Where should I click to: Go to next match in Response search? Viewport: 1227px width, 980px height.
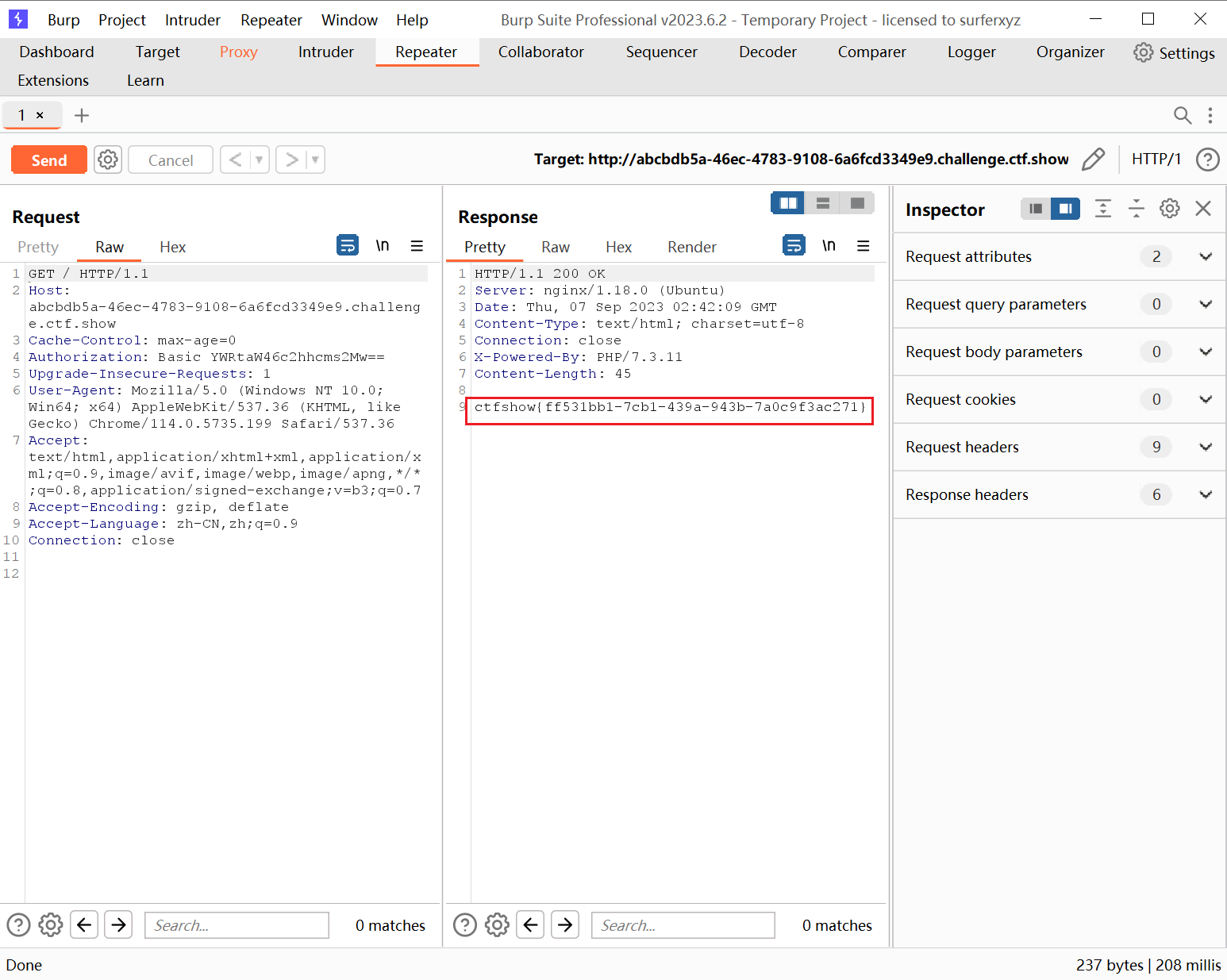[x=565, y=924]
